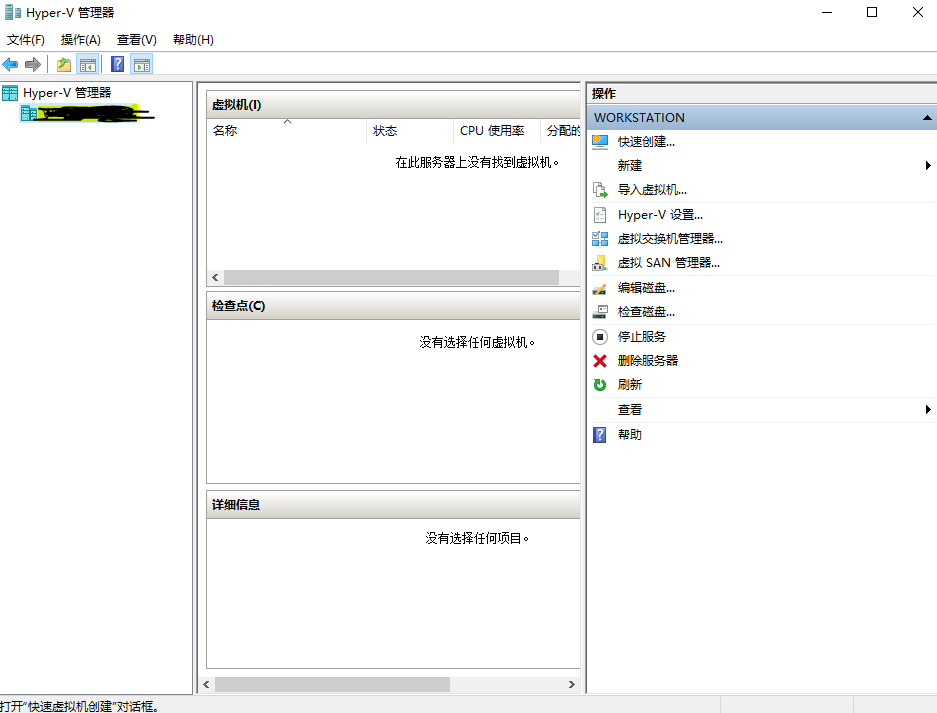Sort by 状态 column header
This screenshot has width=937, height=713.
click(410, 130)
